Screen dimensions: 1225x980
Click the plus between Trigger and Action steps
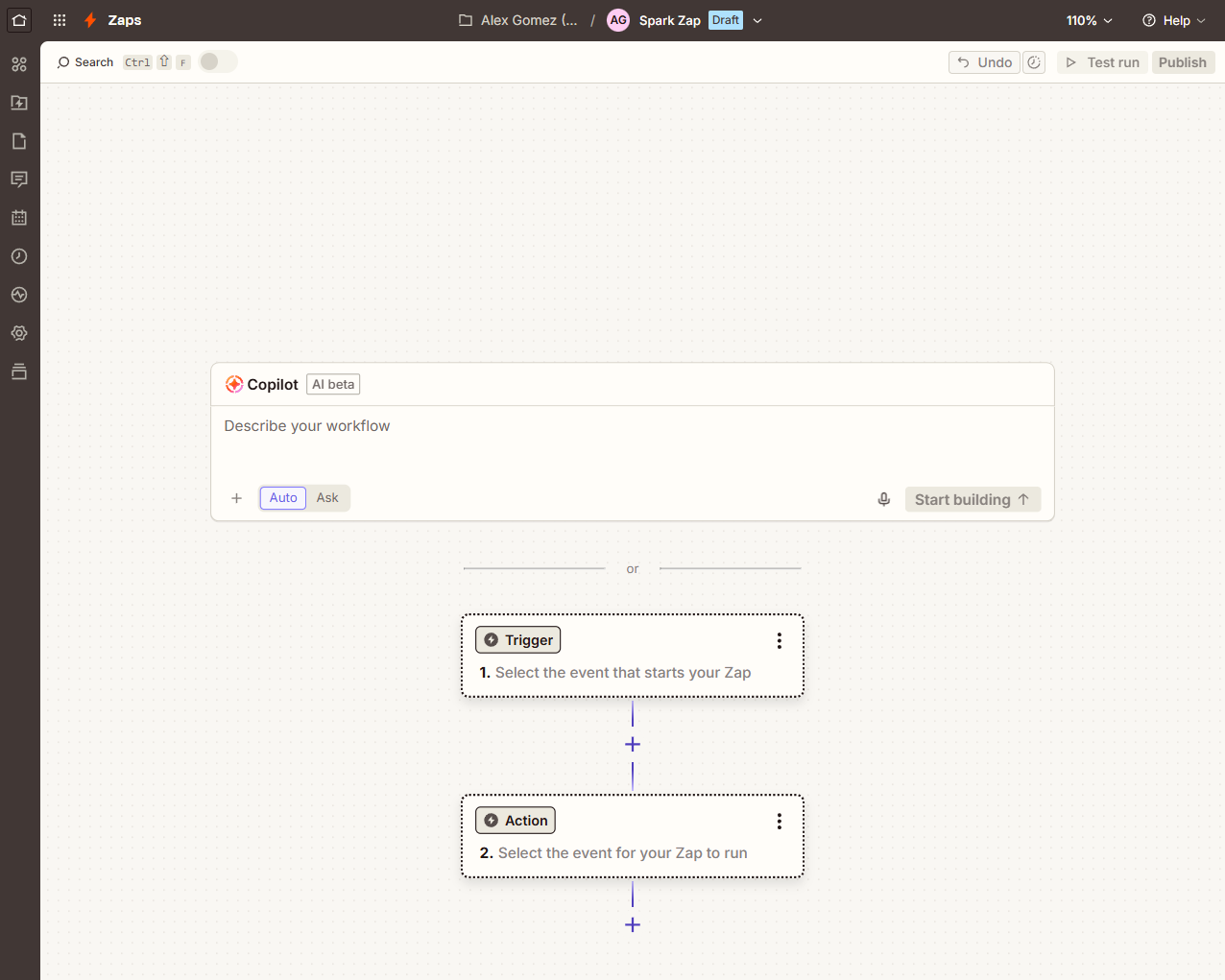click(632, 743)
